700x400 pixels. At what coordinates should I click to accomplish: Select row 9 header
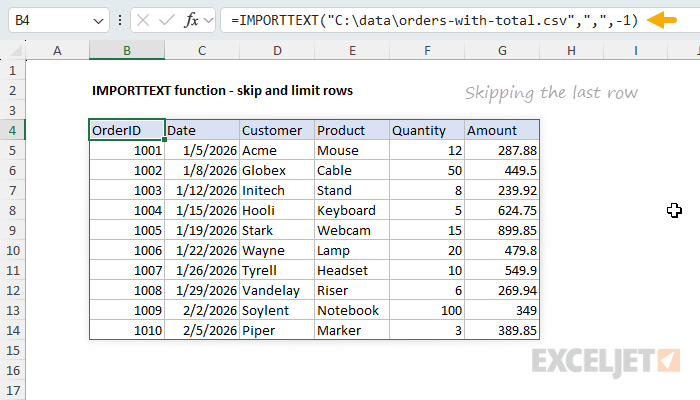[x=12, y=230]
